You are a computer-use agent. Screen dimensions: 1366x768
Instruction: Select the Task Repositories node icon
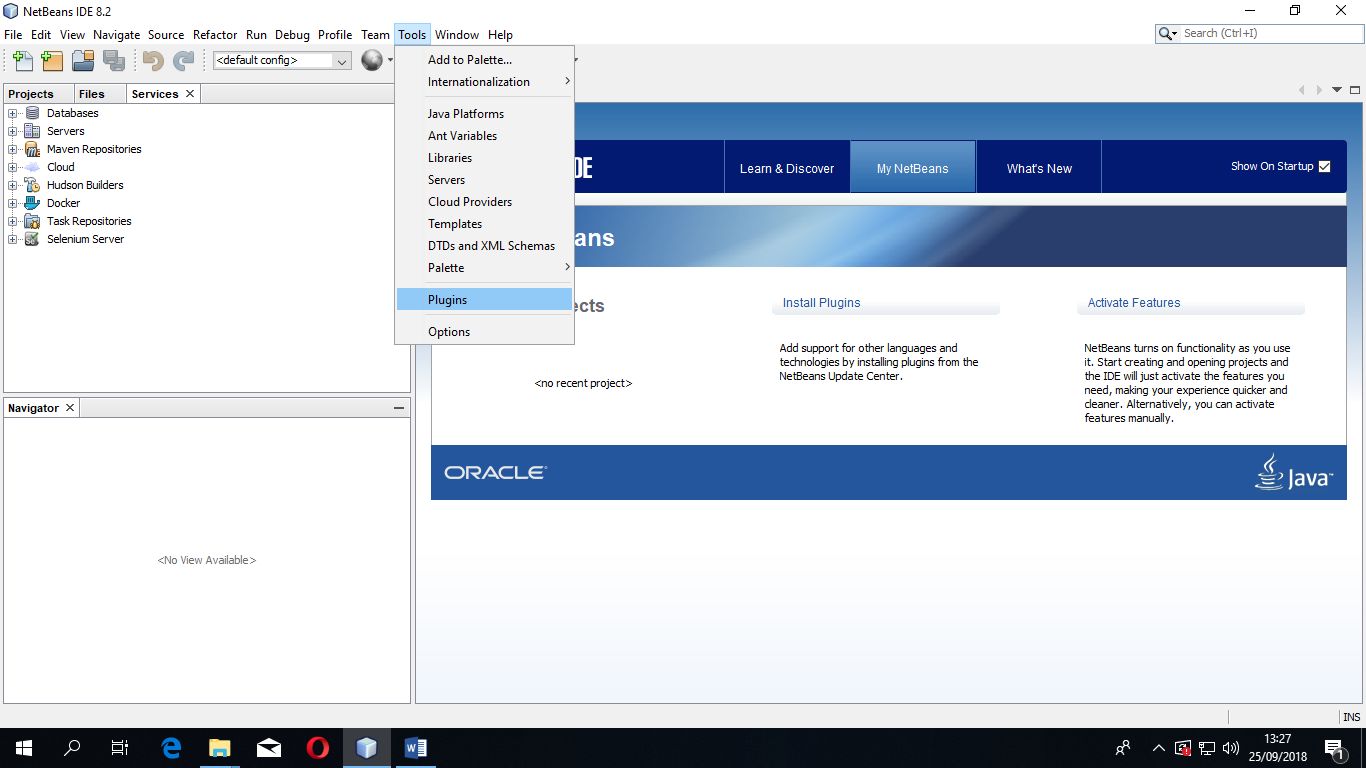(x=32, y=221)
